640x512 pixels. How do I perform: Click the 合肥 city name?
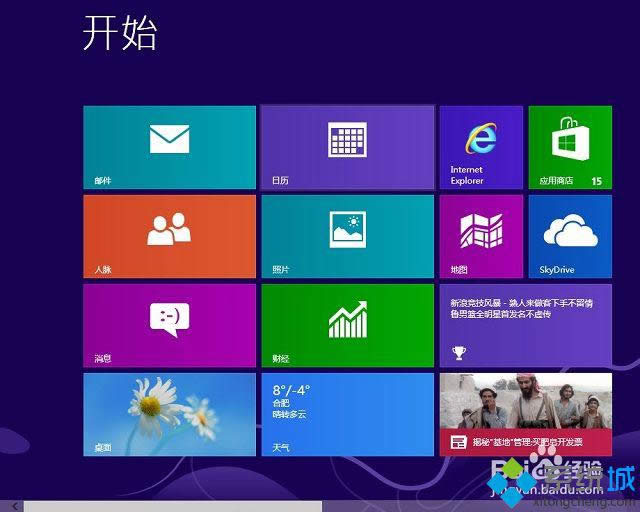pos(281,403)
